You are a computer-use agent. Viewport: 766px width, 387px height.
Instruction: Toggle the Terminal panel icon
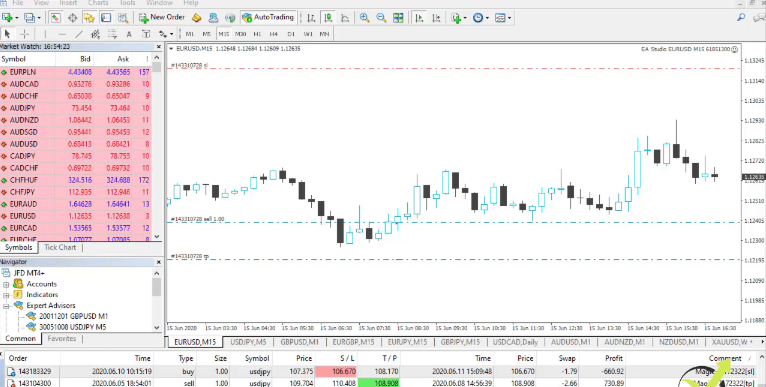(106, 18)
